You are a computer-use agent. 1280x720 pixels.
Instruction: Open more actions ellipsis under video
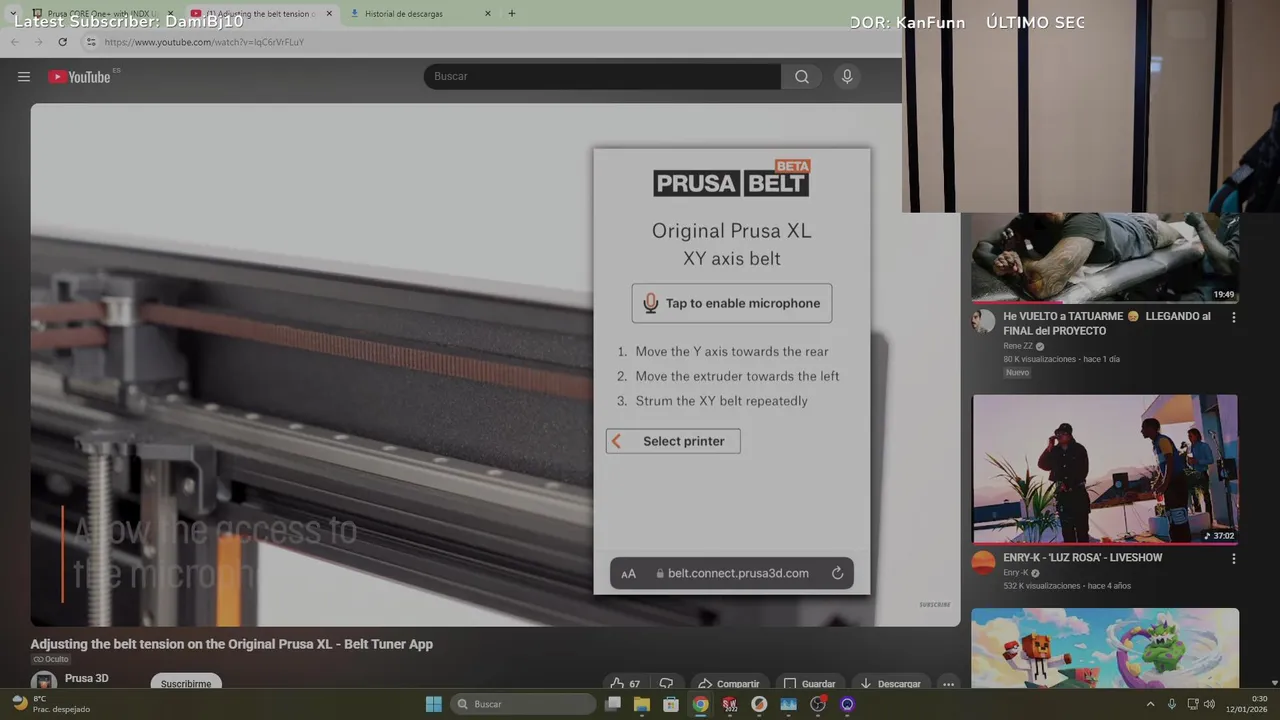click(x=948, y=683)
